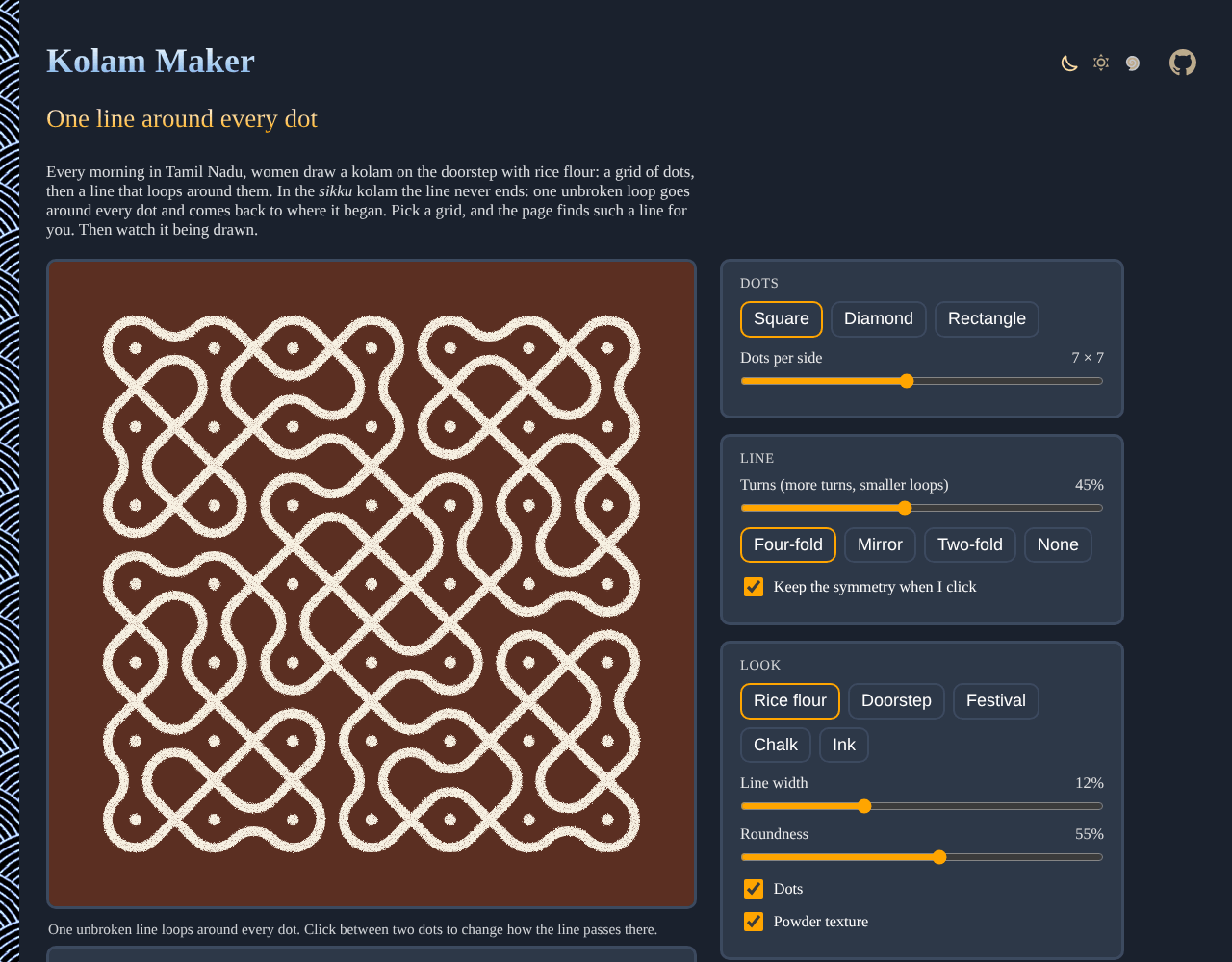Image resolution: width=1232 pixels, height=962 pixels.
Task: Open the GitHub repository icon
Action: [x=1183, y=63]
